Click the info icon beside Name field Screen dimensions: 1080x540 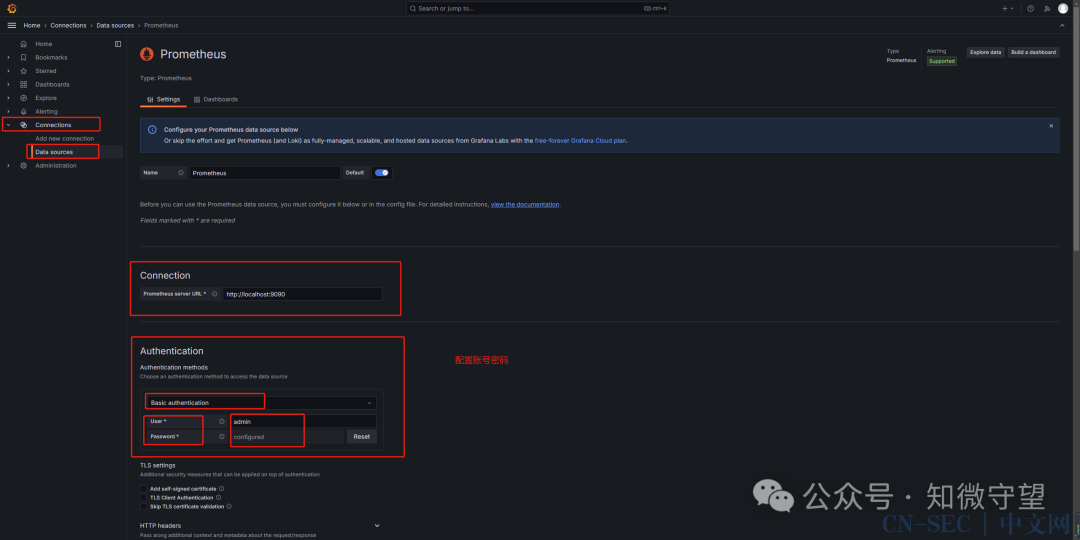(x=181, y=173)
